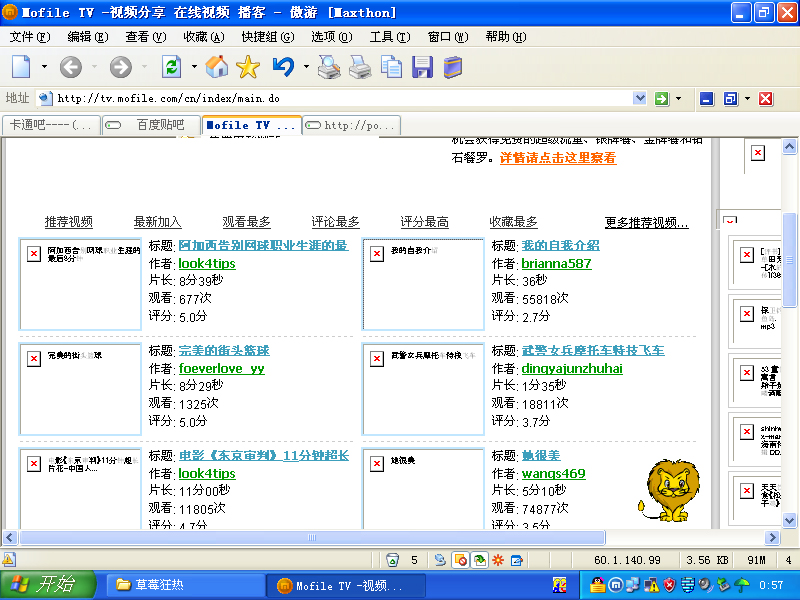Click the Home icon in toolbar

217,67
